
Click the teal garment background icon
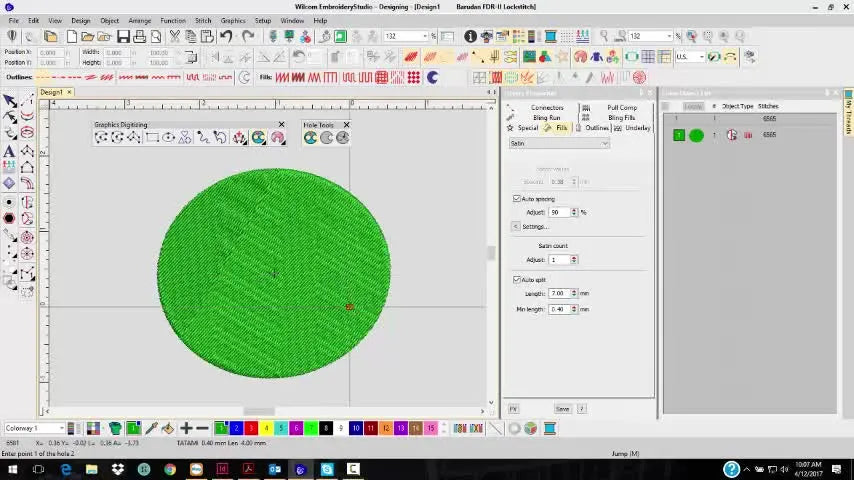point(115,429)
